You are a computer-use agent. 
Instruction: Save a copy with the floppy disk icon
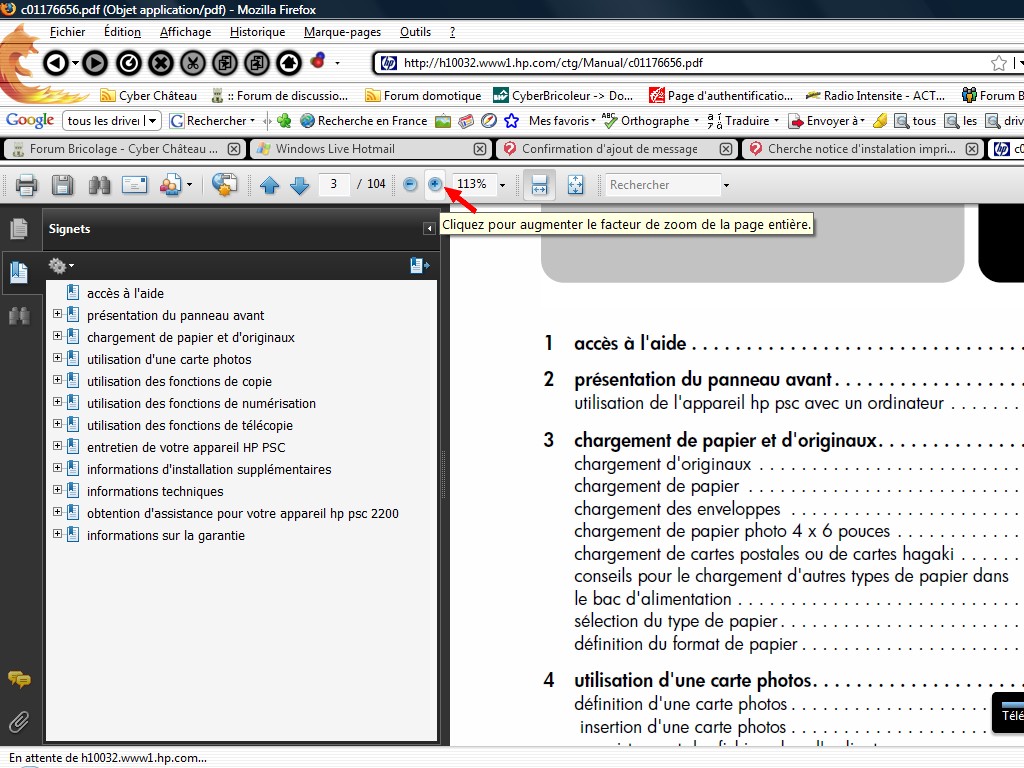coord(62,185)
